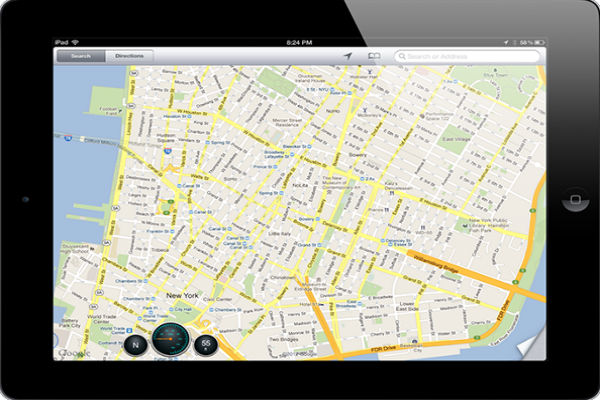Open the bookmarks book icon
This screenshot has width=600, height=400.
pos(375,57)
